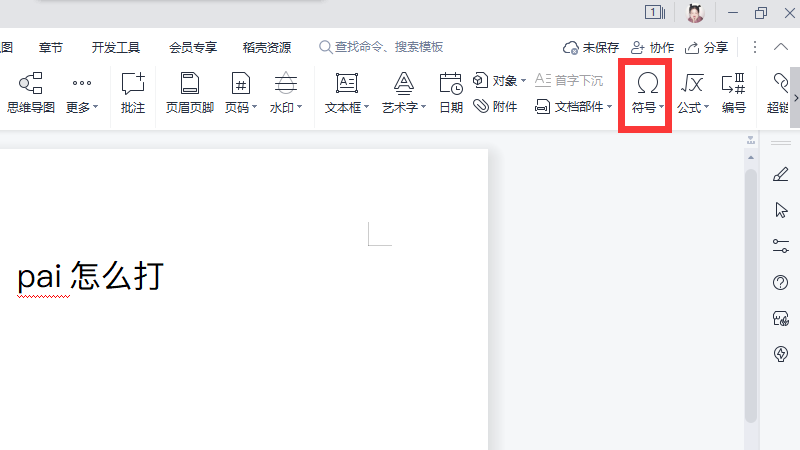This screenshot has height=450, width=800.
Task: Select the pen tool in right sidebar
Action: click(x=781, y=175)
